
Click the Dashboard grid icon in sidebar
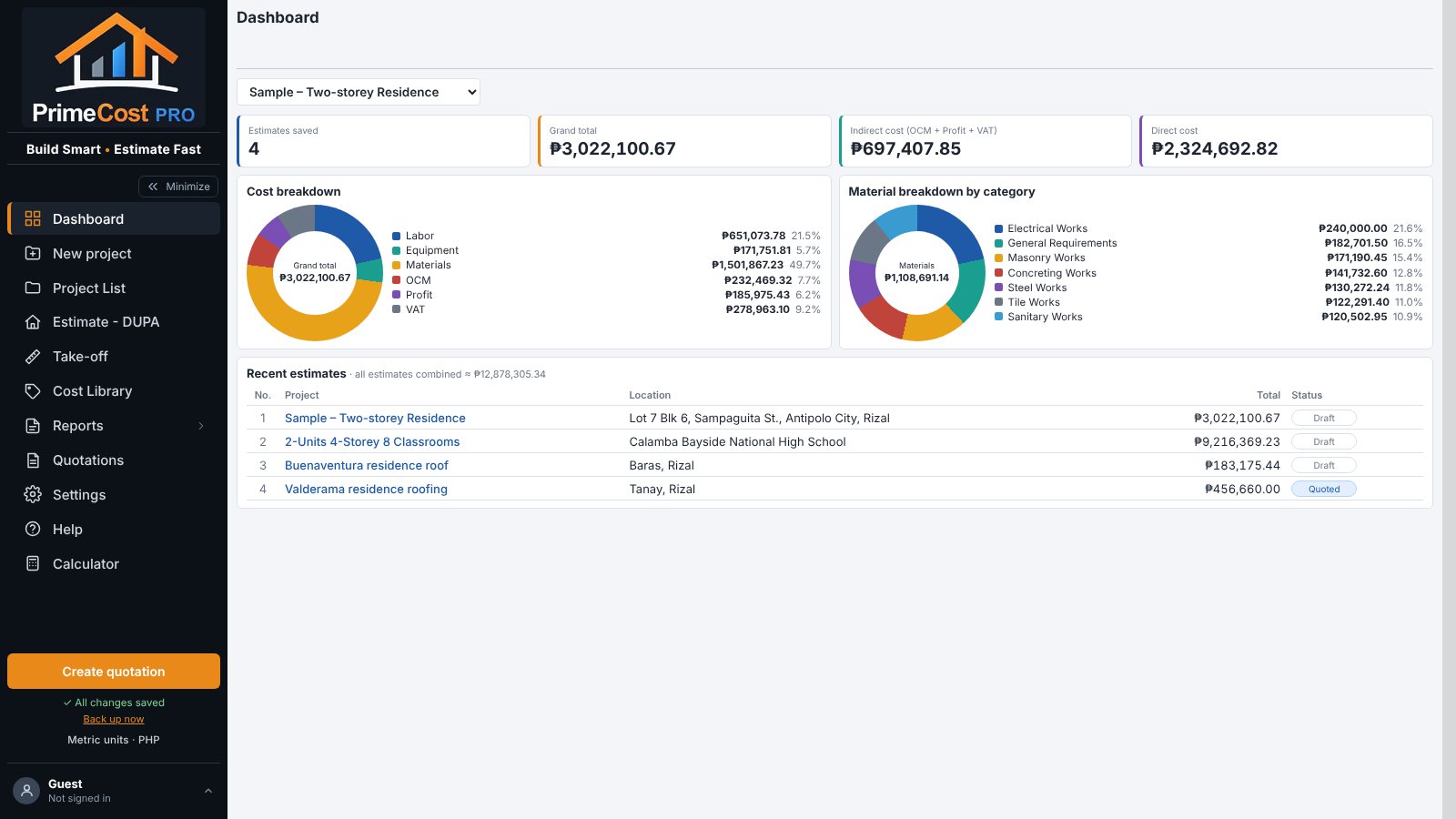pos(33,218)
